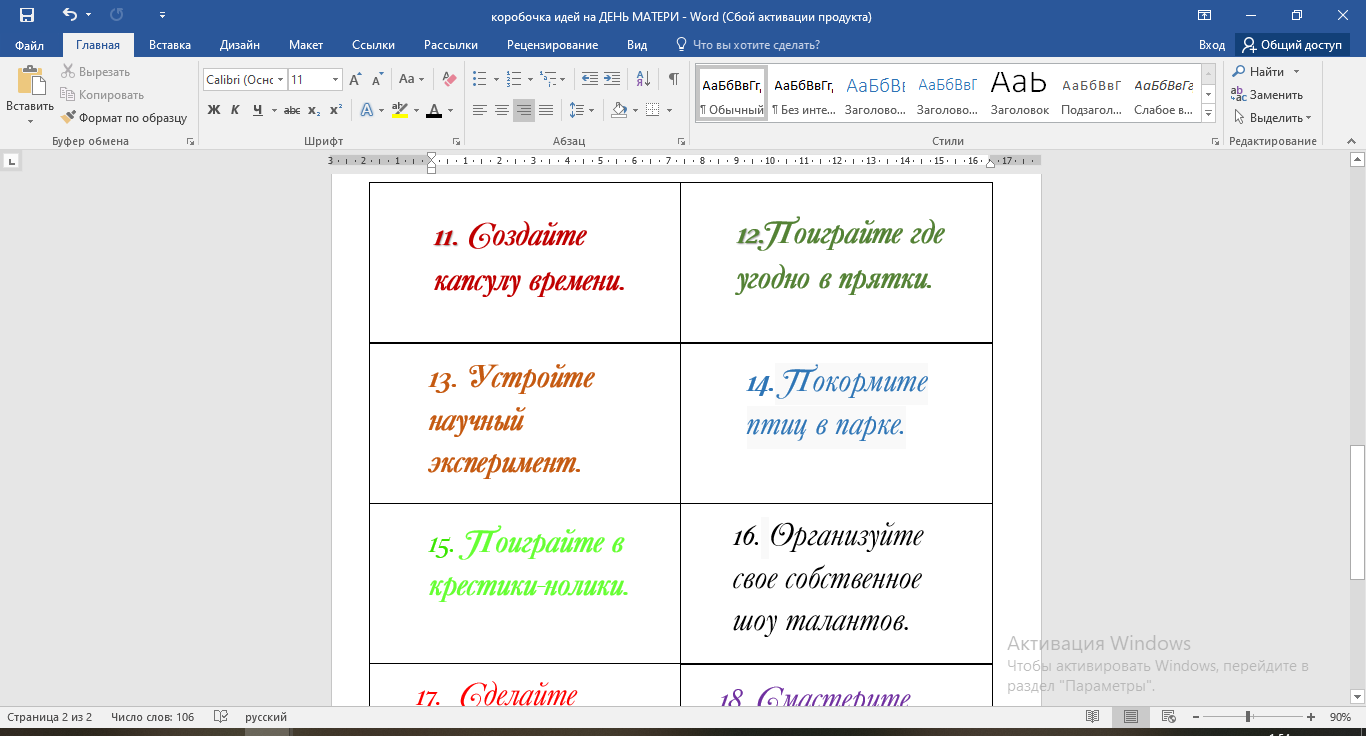Click the numbered list icon
Screen dimensions: 1366x736
[x=513, y=79]
